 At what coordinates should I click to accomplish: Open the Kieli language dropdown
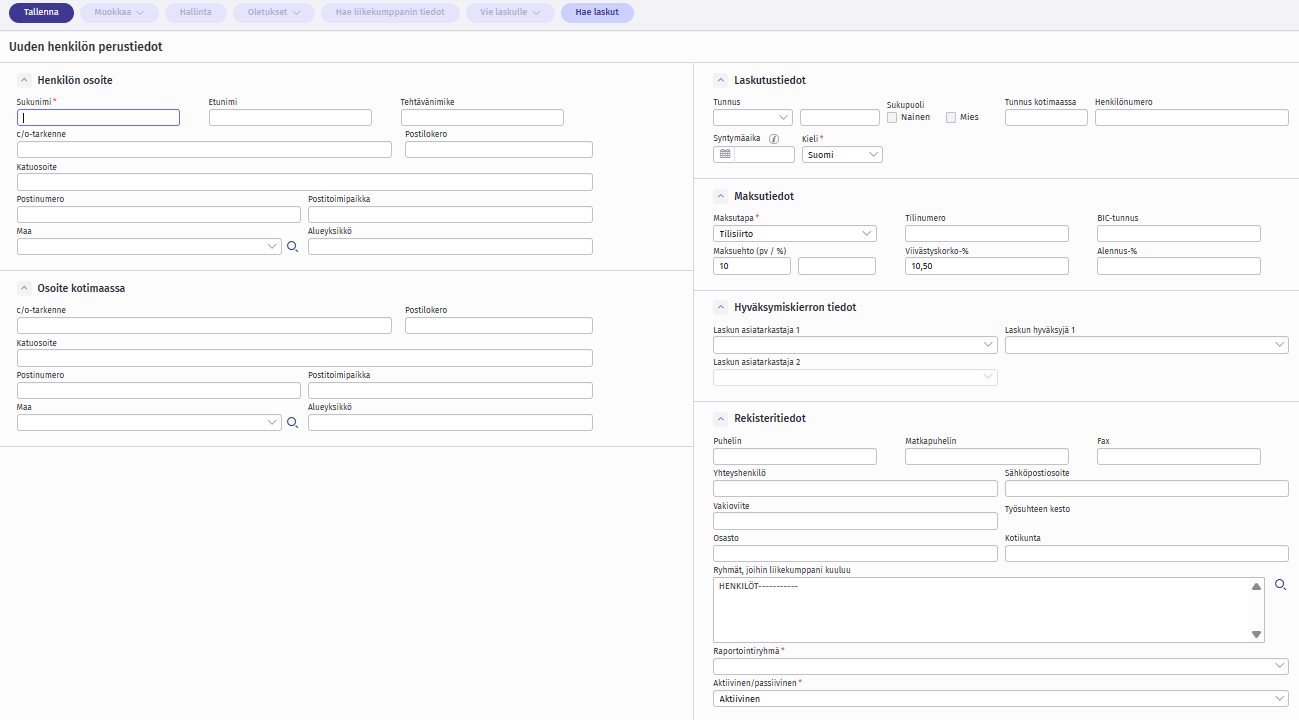tap(842, 155)
